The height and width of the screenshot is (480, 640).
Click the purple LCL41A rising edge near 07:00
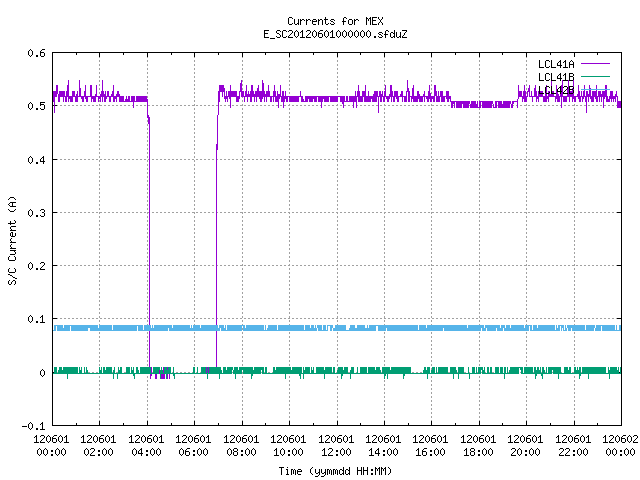217,245
